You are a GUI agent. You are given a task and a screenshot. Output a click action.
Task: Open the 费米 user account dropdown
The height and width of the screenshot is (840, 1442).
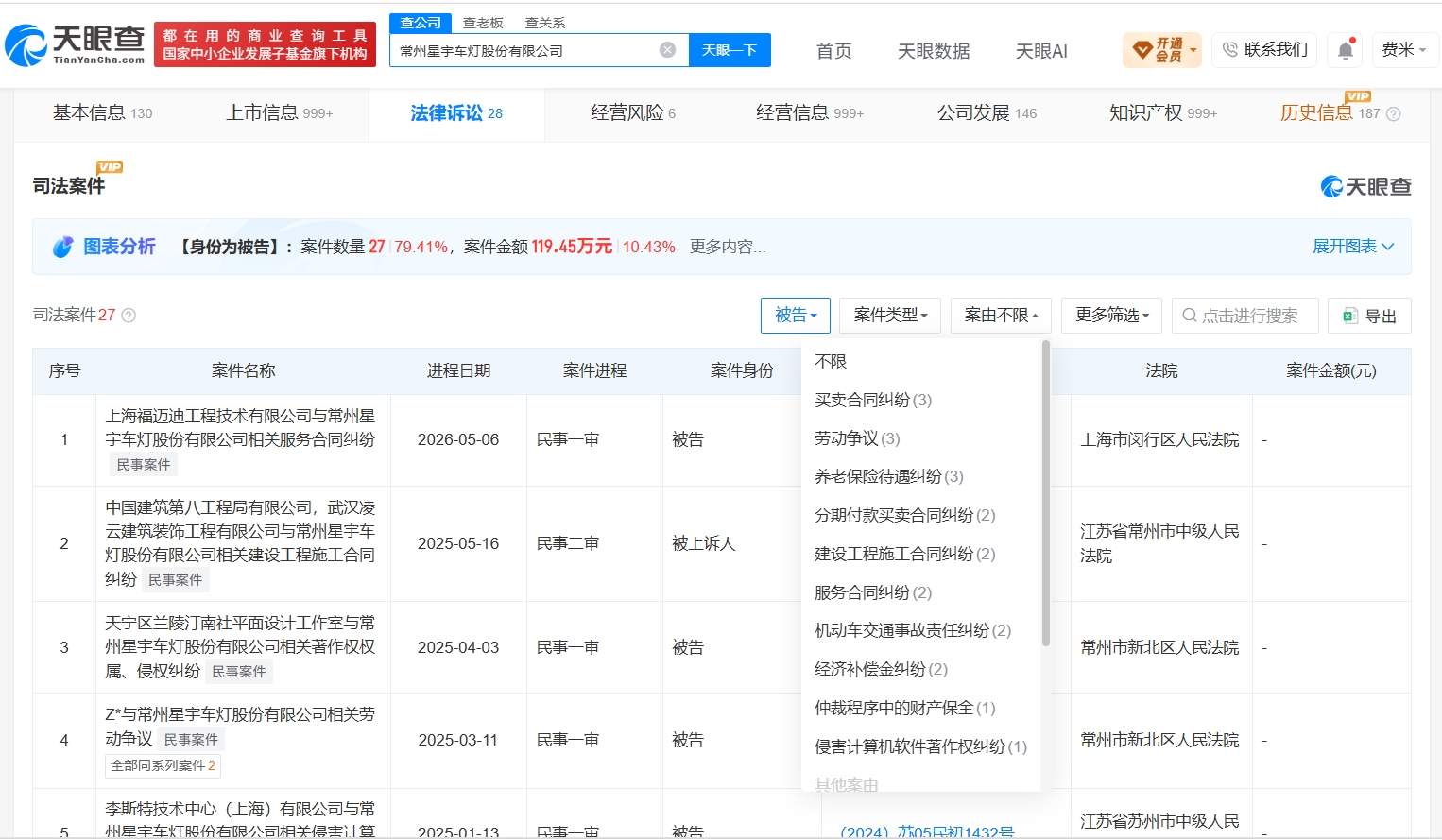click(x=1404, y=49)
